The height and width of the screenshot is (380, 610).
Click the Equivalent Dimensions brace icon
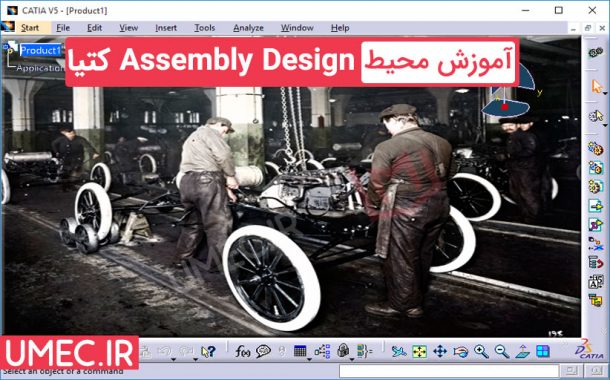364,351
